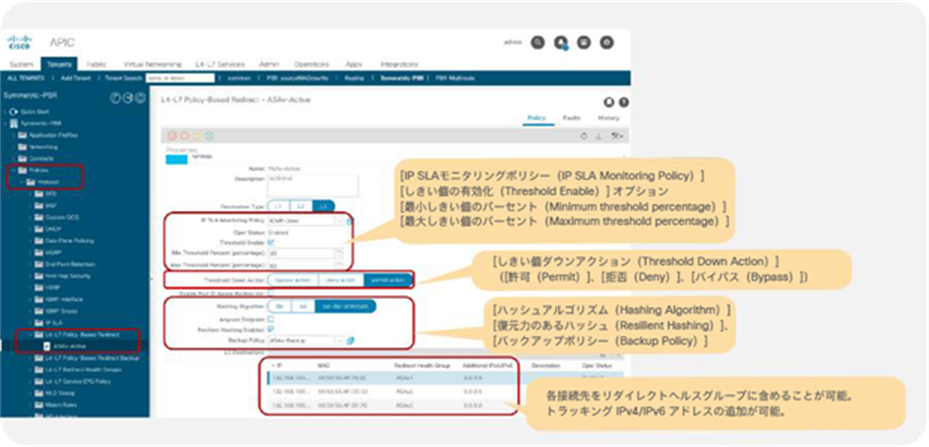This screenshot has width=929, height=447.
Task: Click the search magnifier icon beside admin
Action: click(x=537, y=43)
